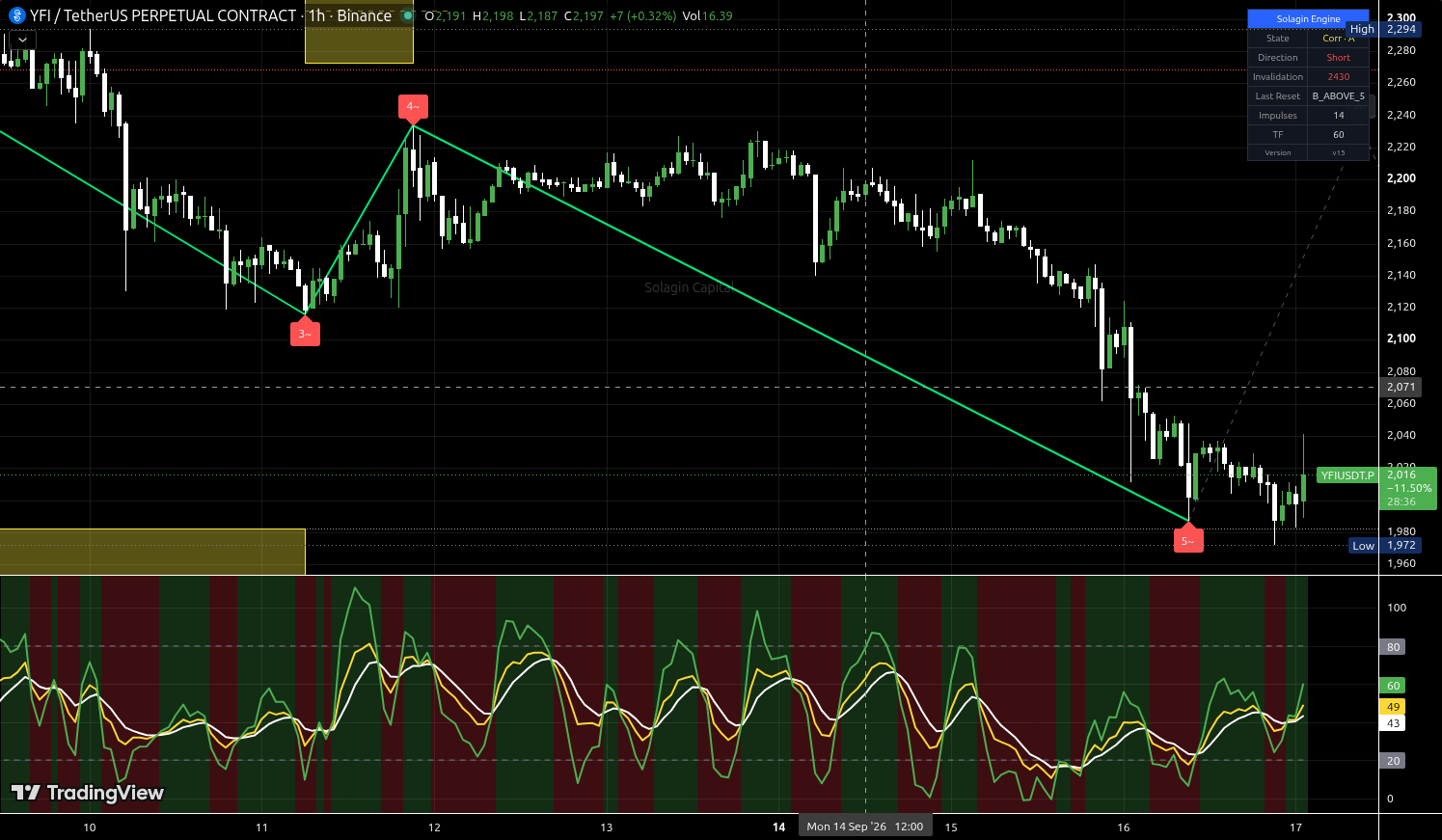1442x840 pixels.
Task: Click date 16 on the time axis
Action: coord(1123,826)
